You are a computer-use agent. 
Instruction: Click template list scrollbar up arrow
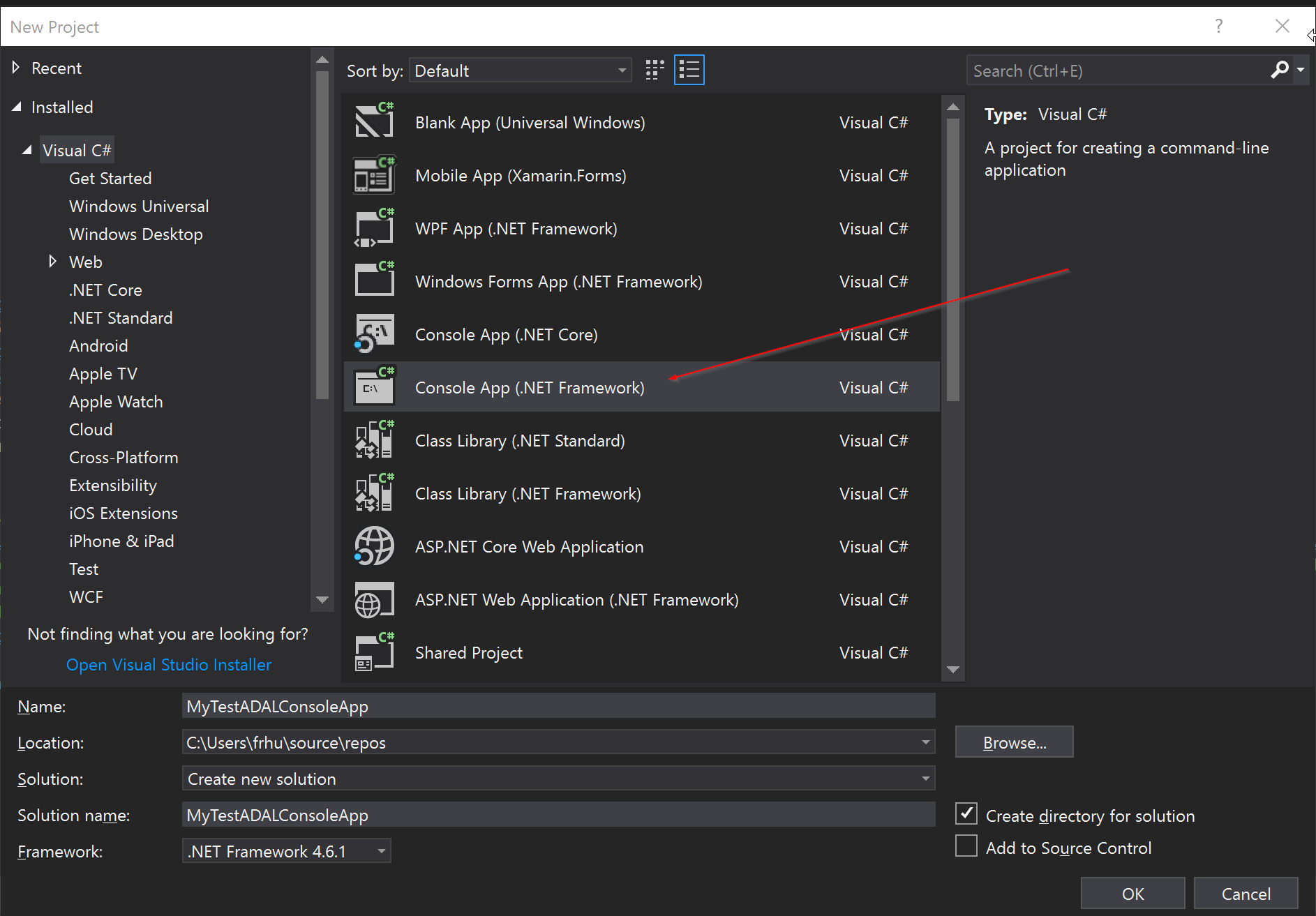[x=952, y=107]
